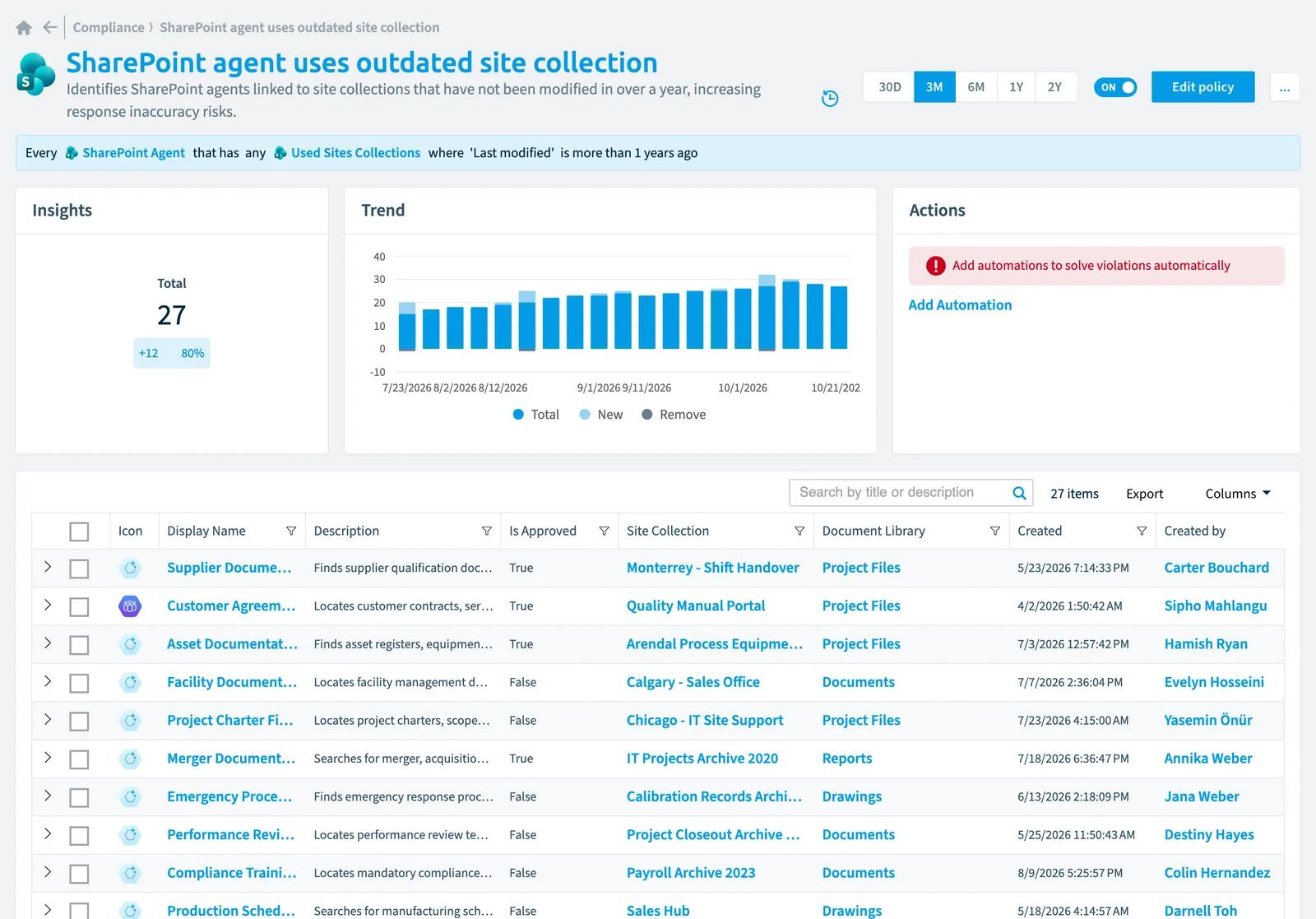The width and height of the screenshot is (1316, 919).
Task: Click the red alert icon in Actions
Action: pyautogui.click(x=936, y=266)
